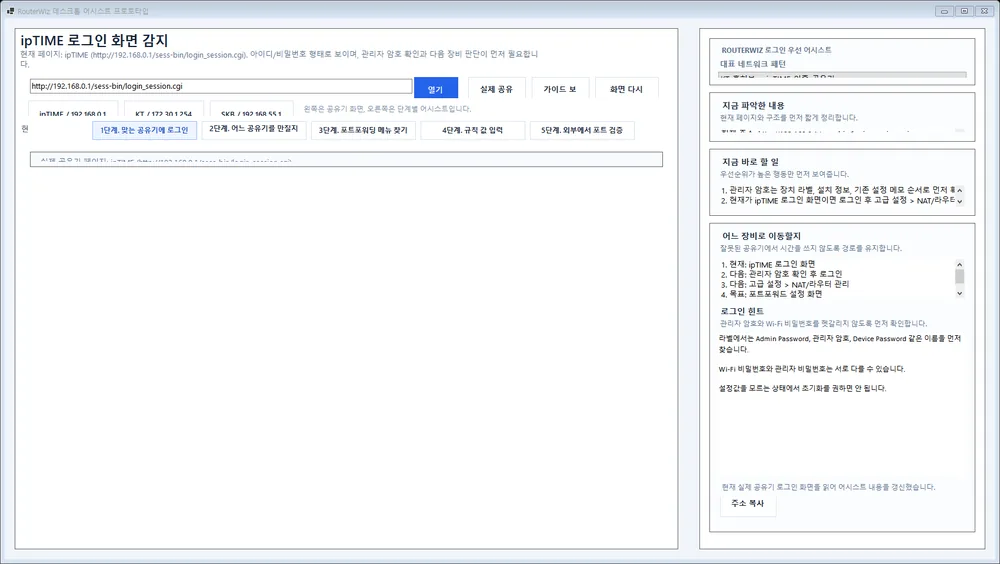
Task: Click the 실제 공유기 페이지 info box
Action: tap(346, 159)
